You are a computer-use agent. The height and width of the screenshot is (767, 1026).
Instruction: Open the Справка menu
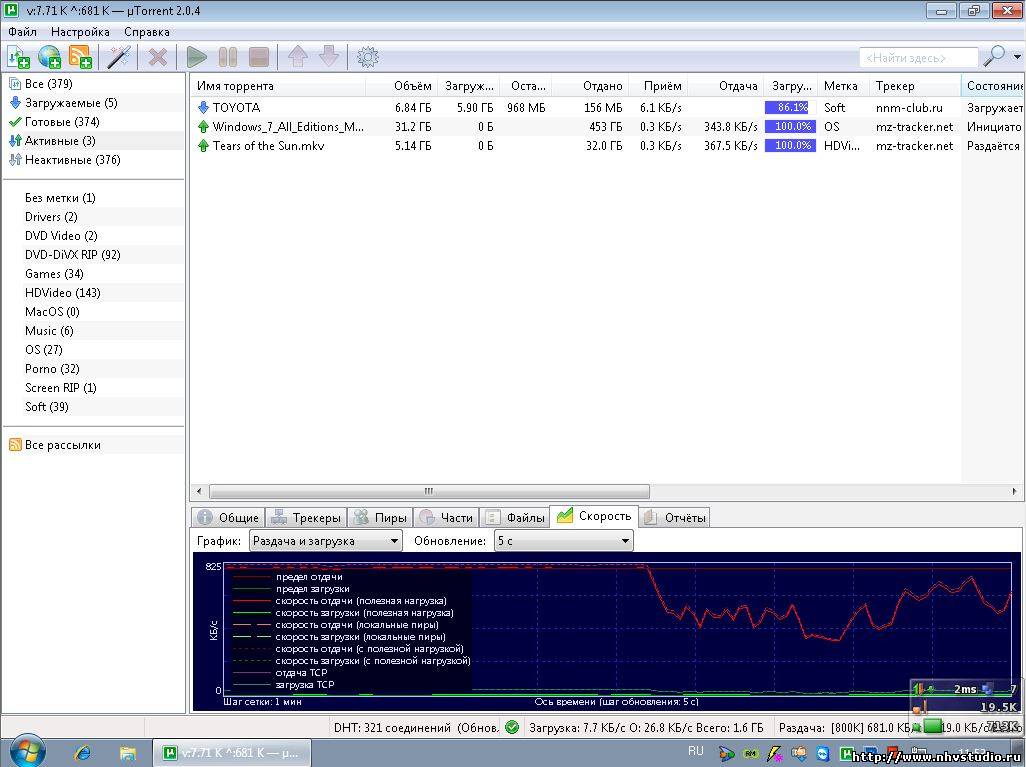point(147,31)
